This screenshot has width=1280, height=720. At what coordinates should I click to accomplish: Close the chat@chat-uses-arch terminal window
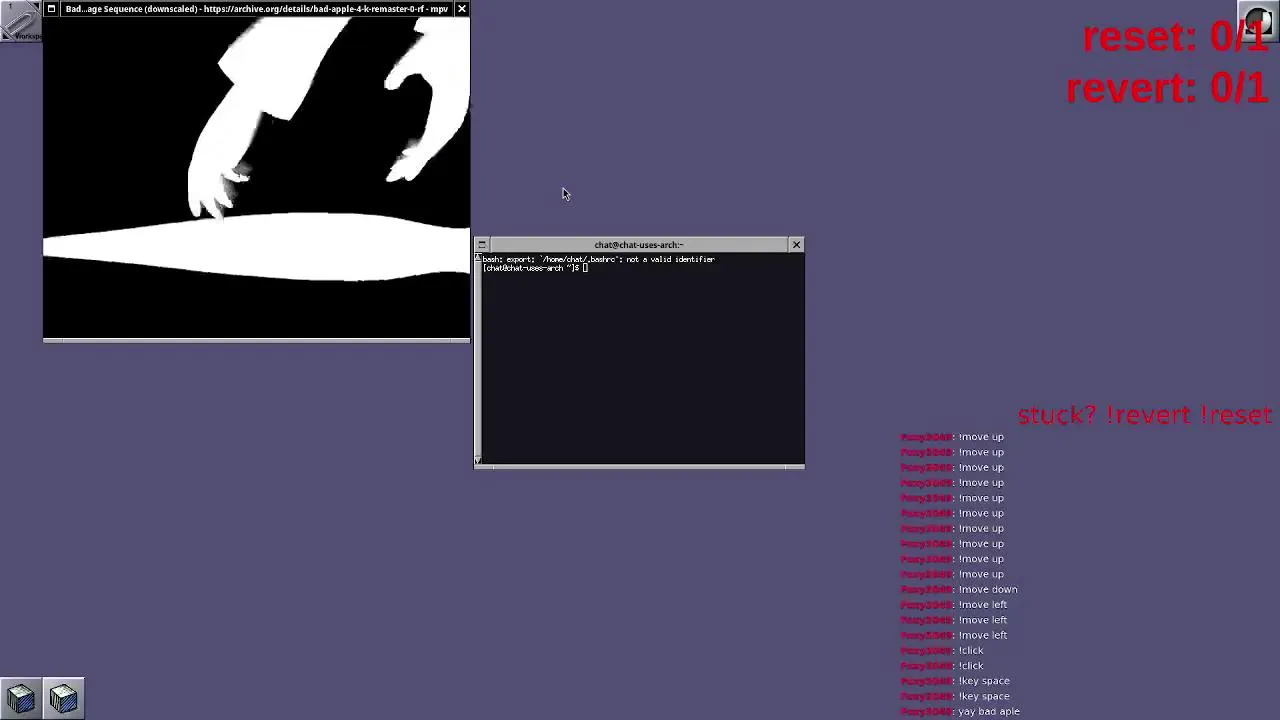click(796, 245)
